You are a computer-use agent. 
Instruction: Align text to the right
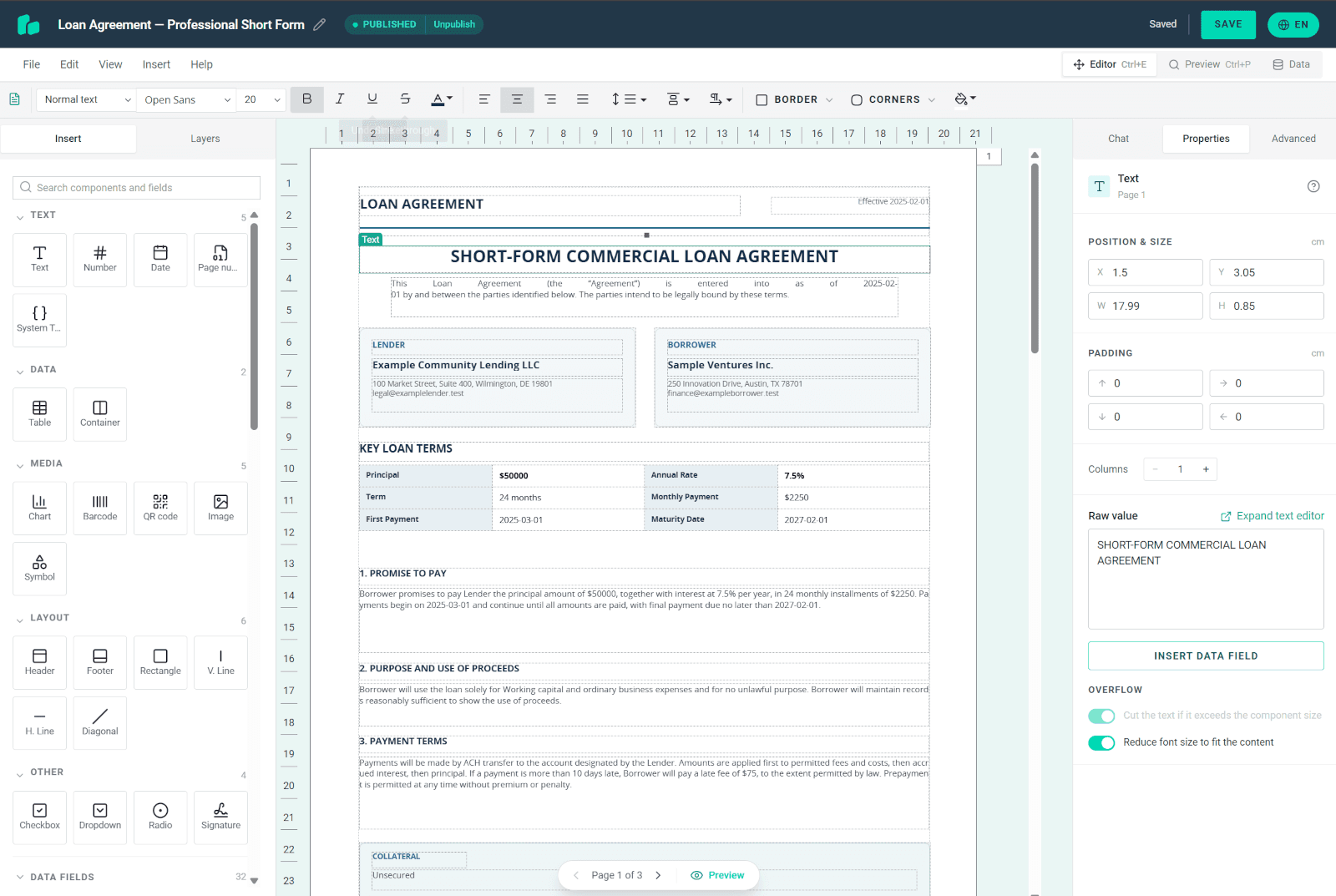(x=550, y=99)
